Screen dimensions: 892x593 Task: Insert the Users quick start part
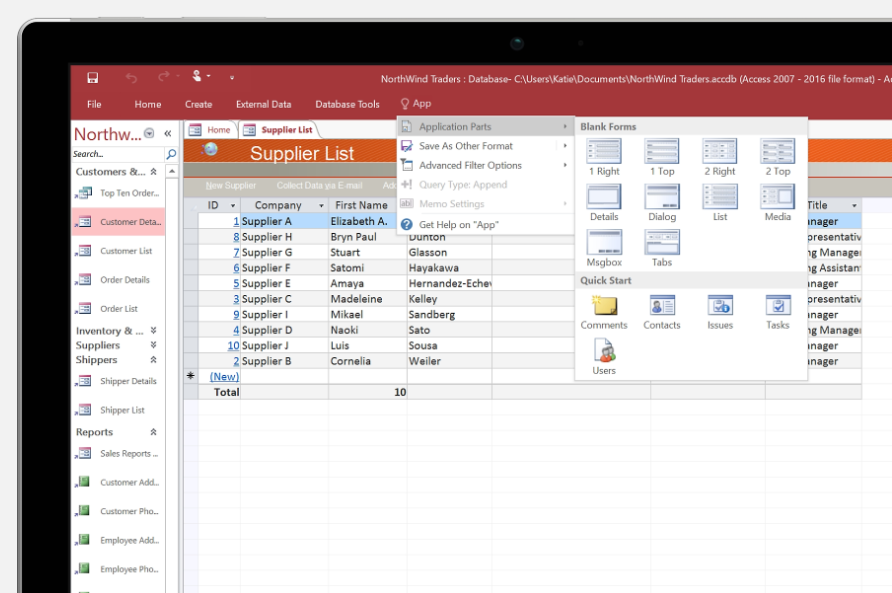604,357
